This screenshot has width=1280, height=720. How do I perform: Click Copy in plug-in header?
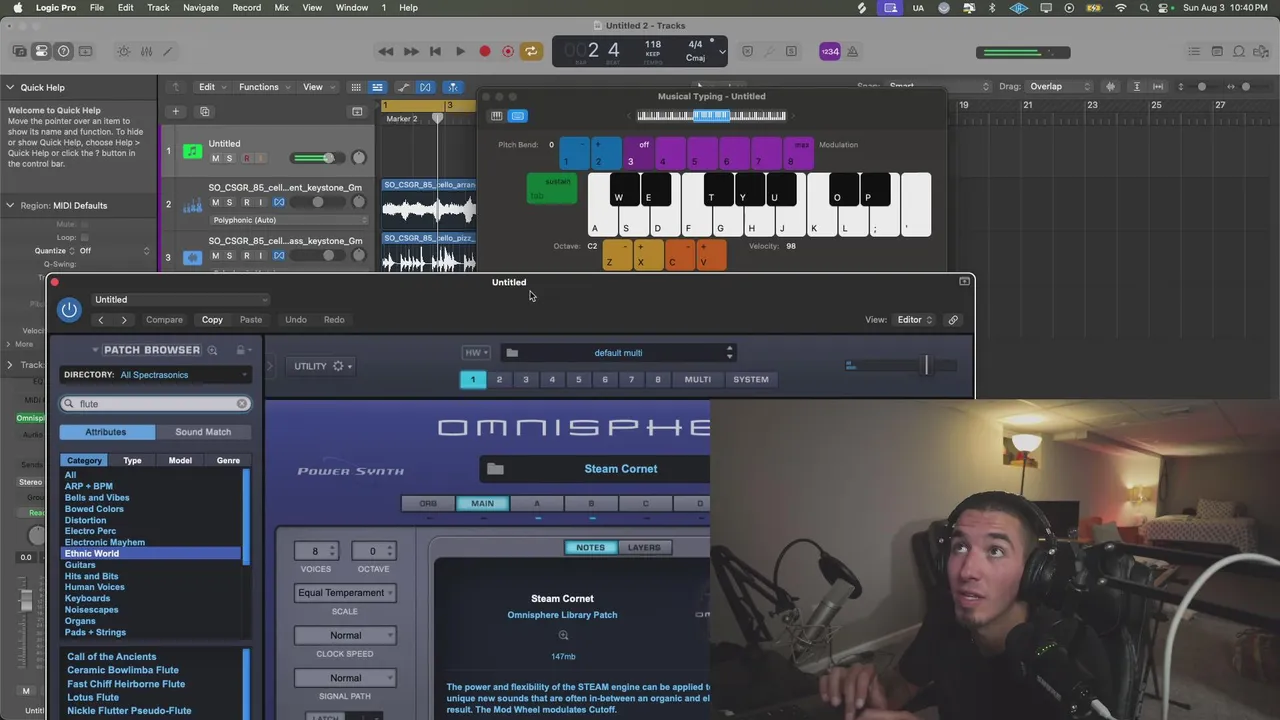click(212, 320)
